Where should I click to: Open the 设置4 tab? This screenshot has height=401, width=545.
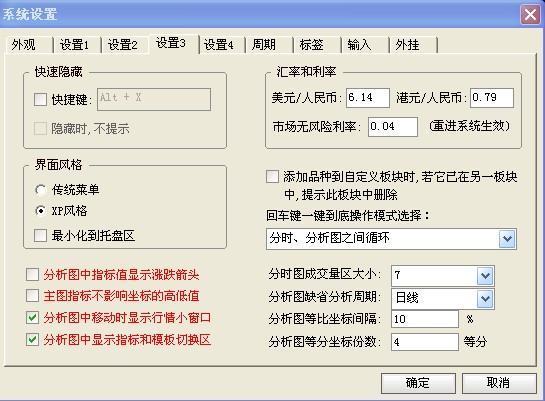click(x=221, y=45)
